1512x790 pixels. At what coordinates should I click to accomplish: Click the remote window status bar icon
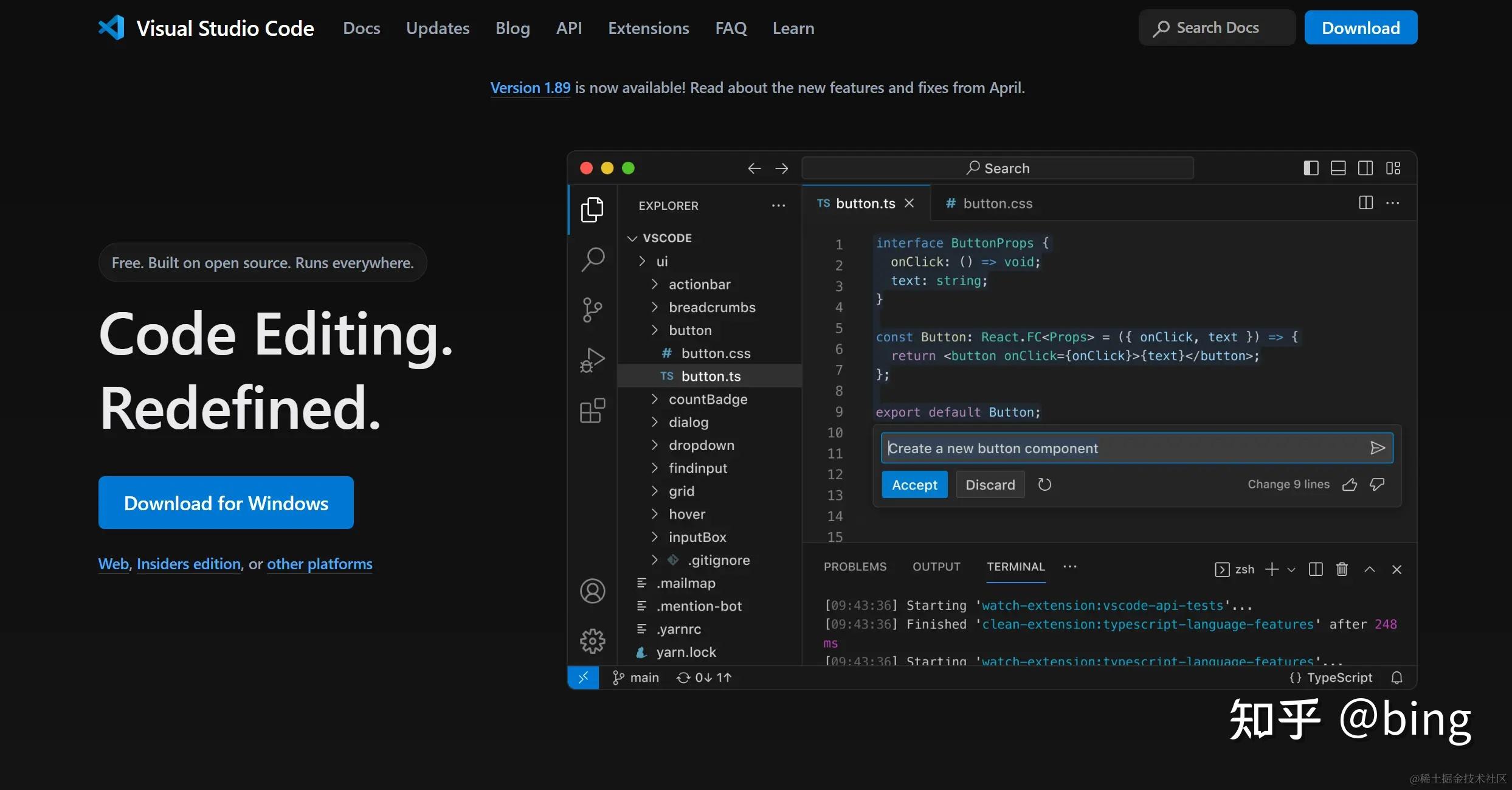(583, 677)
